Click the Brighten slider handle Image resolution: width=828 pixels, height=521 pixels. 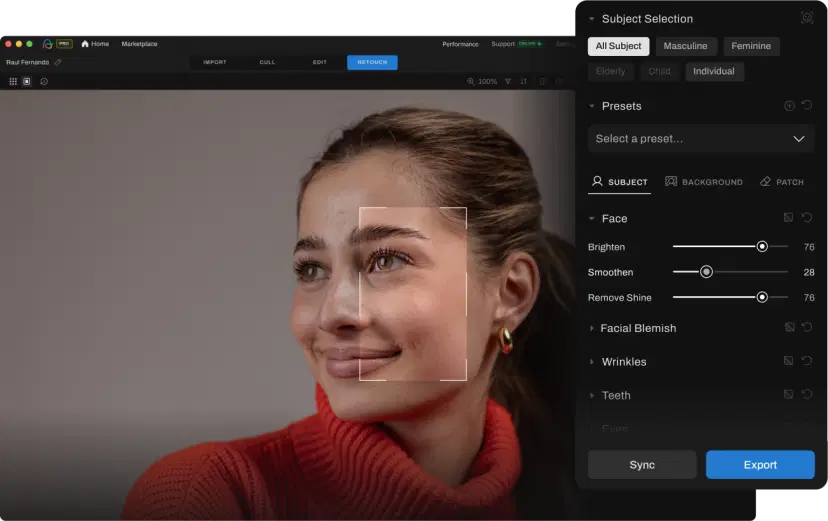click(x=762, y=247)
